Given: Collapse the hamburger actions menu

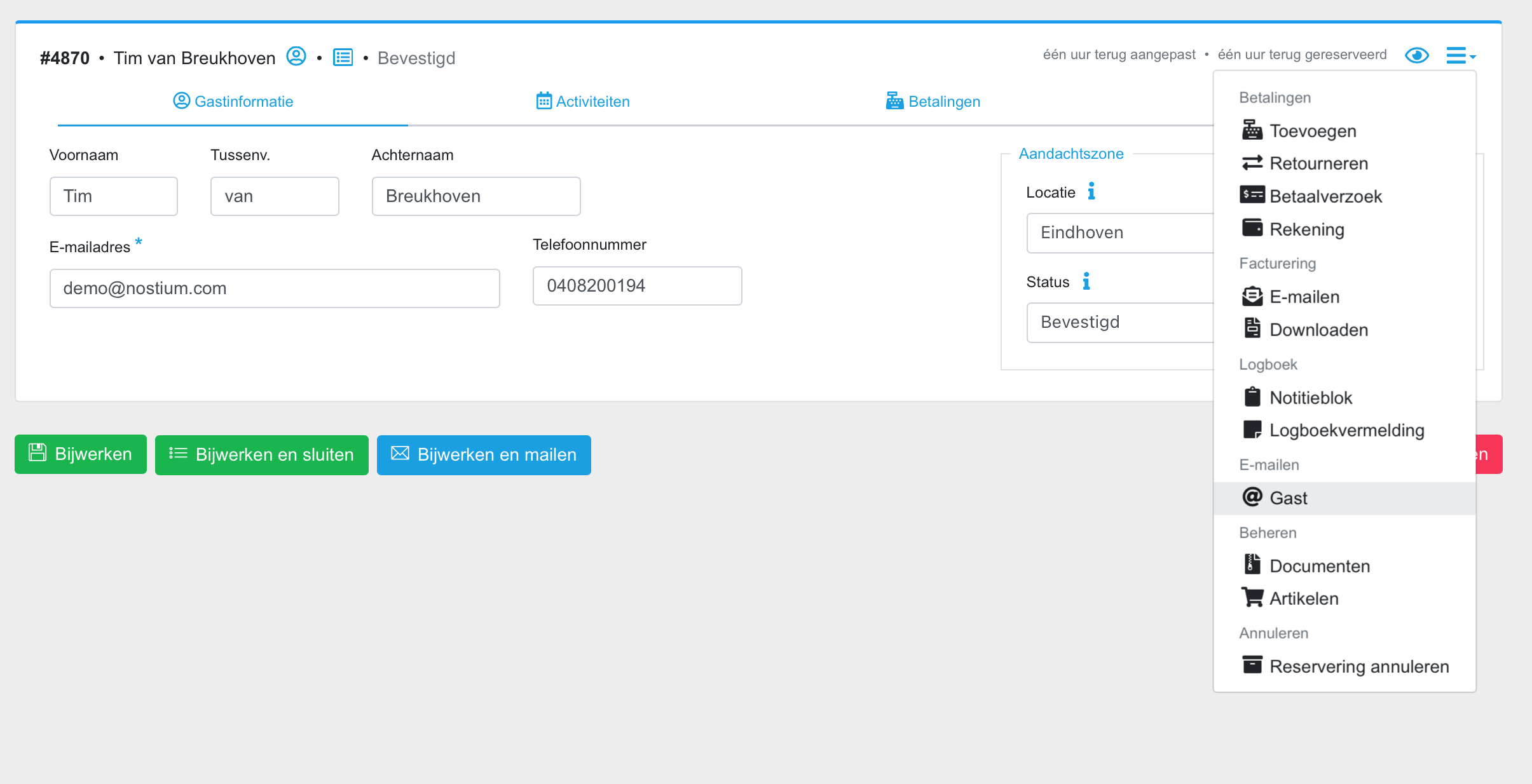Looking at the screenshot, I should [1460, 55].
